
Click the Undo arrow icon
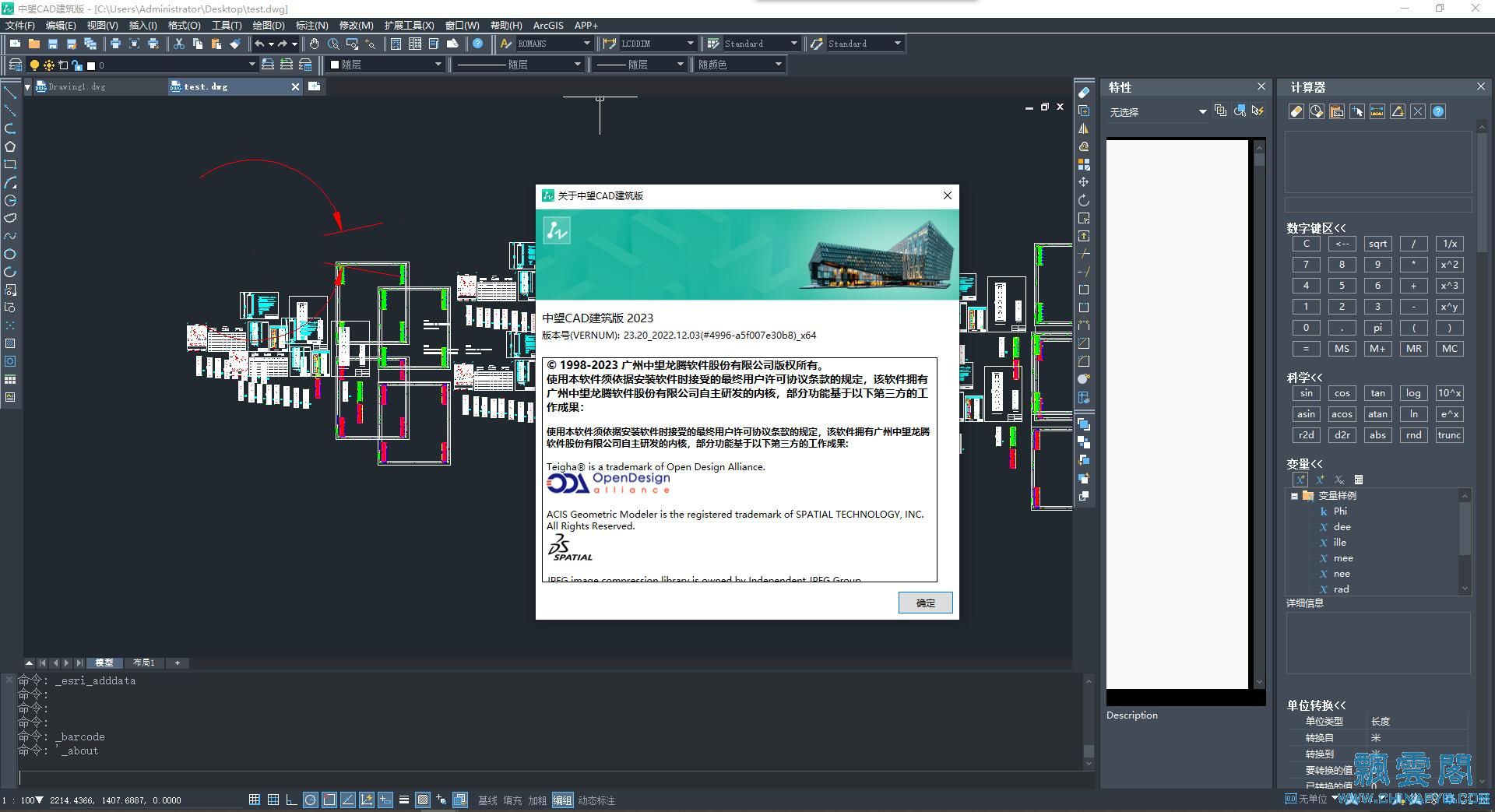coord(260,44)
